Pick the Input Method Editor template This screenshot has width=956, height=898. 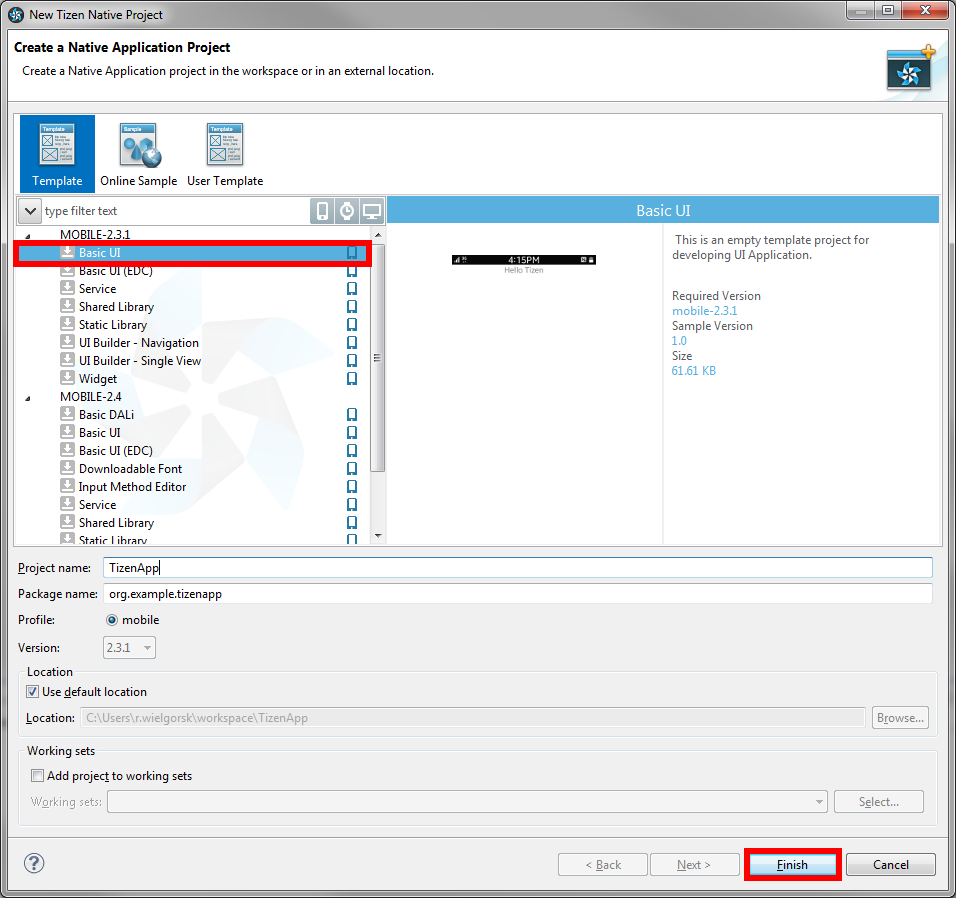[x=132, y=487]
